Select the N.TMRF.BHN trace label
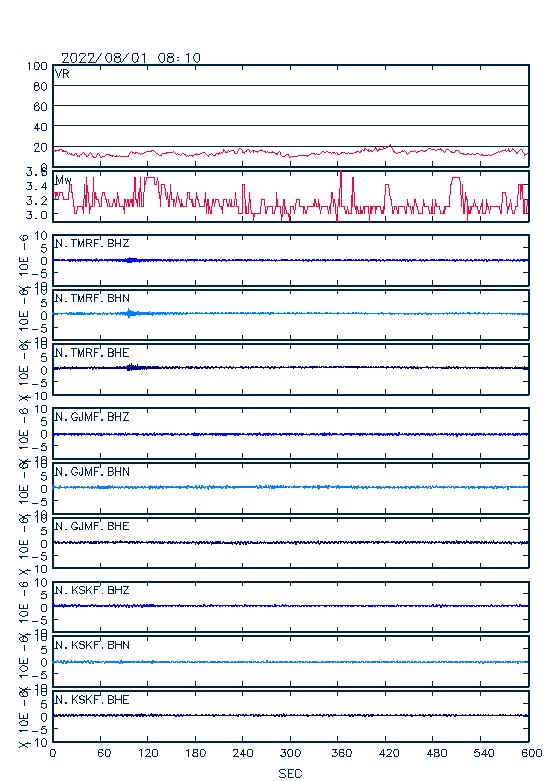The width and height of the screenshot is (554, 781). 92,298
